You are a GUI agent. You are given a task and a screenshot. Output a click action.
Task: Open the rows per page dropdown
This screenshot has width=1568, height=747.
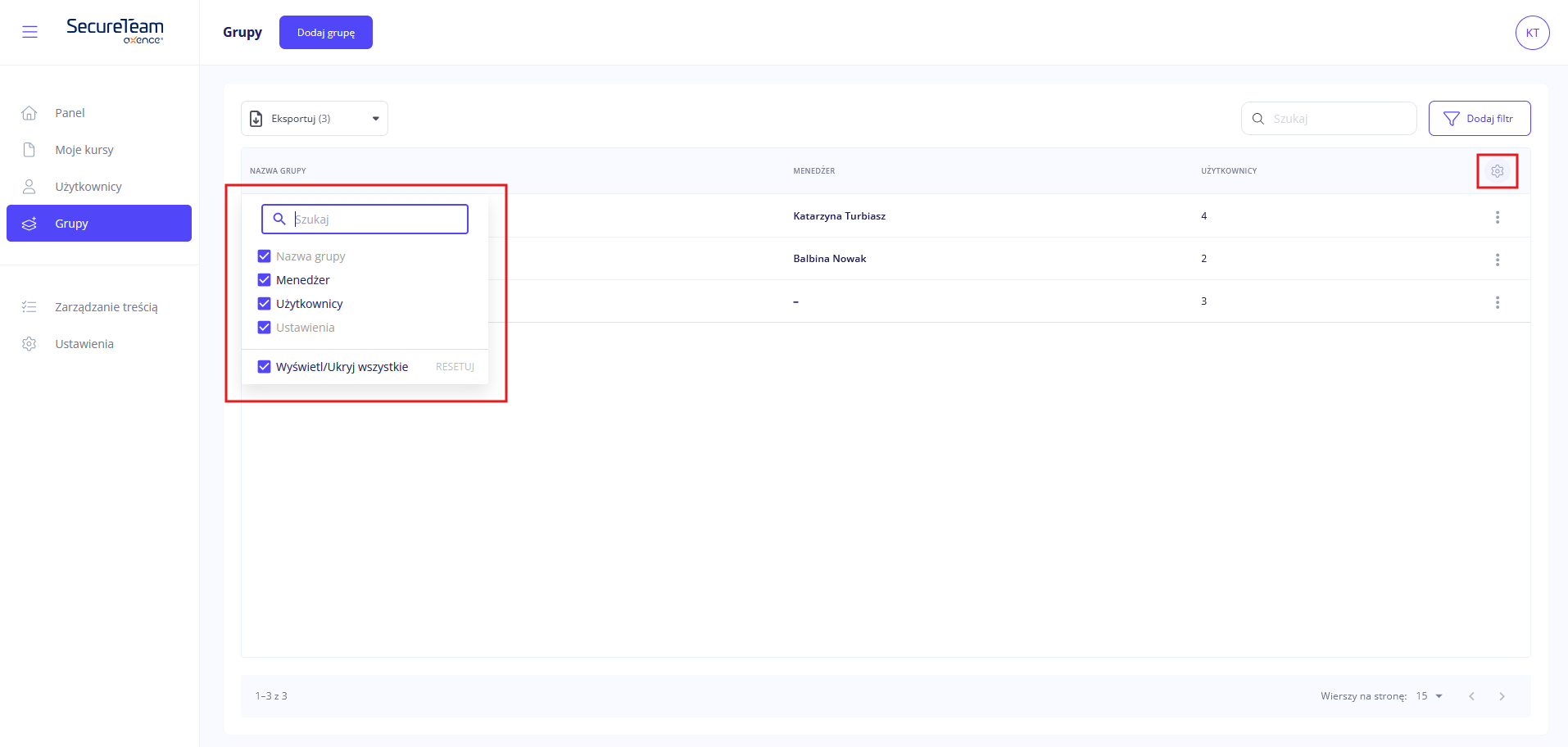[1430, 696]
